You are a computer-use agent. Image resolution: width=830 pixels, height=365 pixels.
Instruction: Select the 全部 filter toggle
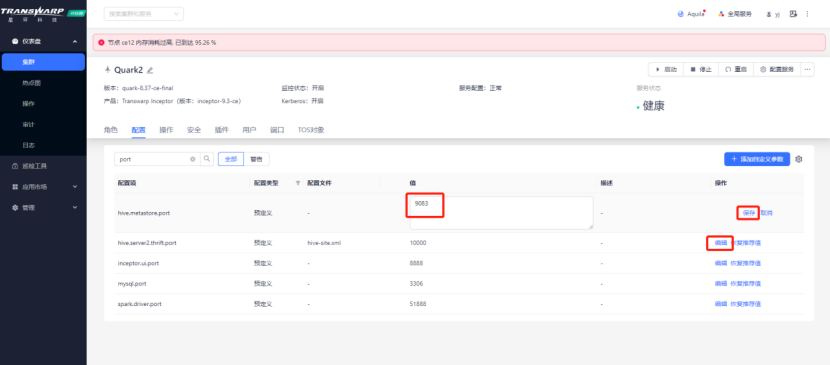[x=231, y=159]
